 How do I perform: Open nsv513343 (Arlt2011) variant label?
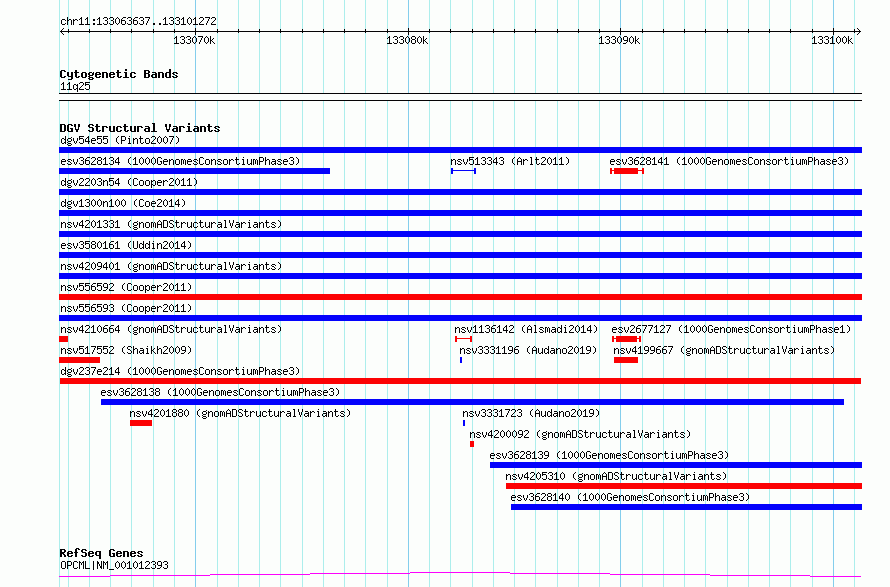click(x=510, y=161)
